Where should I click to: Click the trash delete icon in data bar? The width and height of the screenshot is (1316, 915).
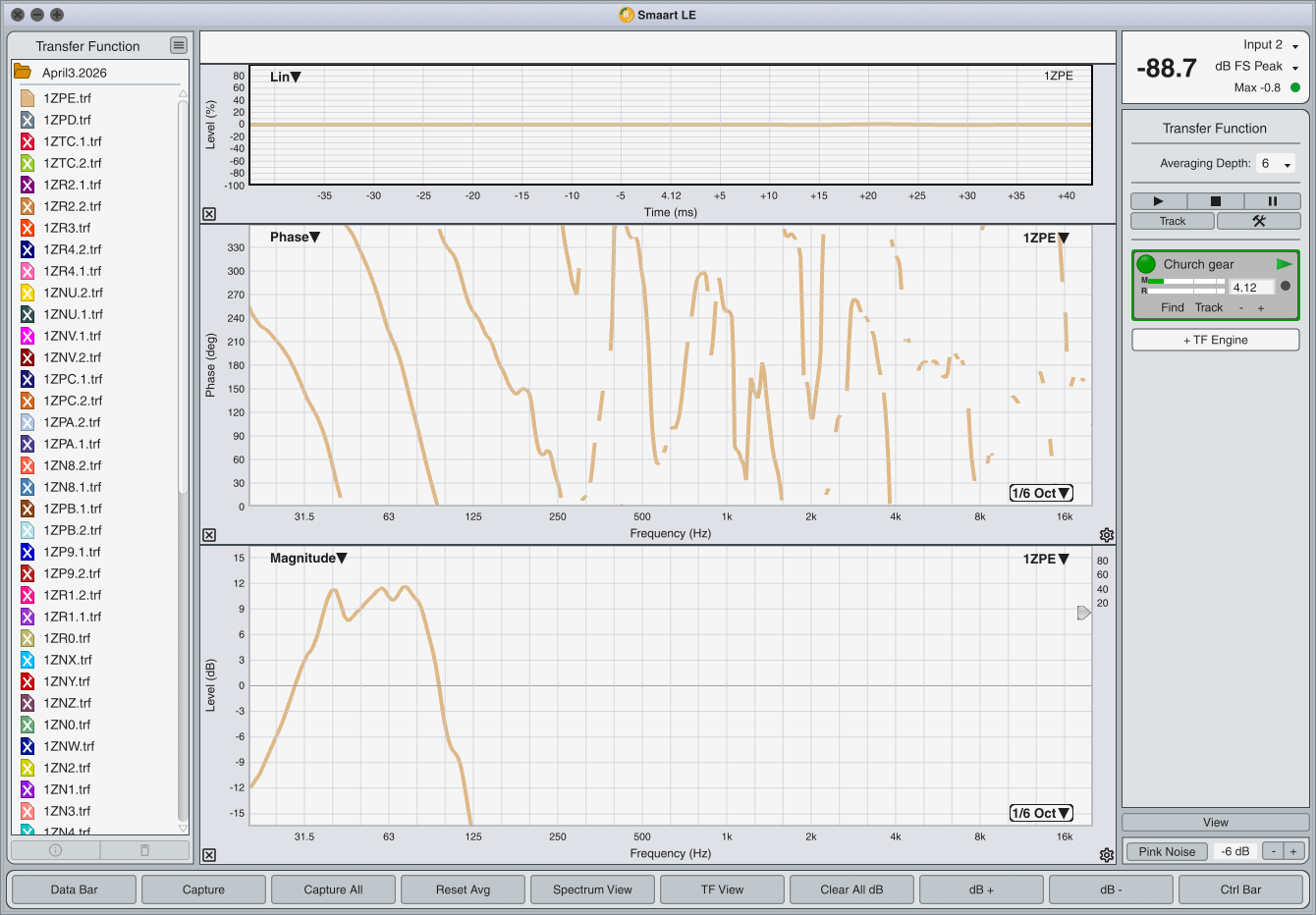[144, 850]
